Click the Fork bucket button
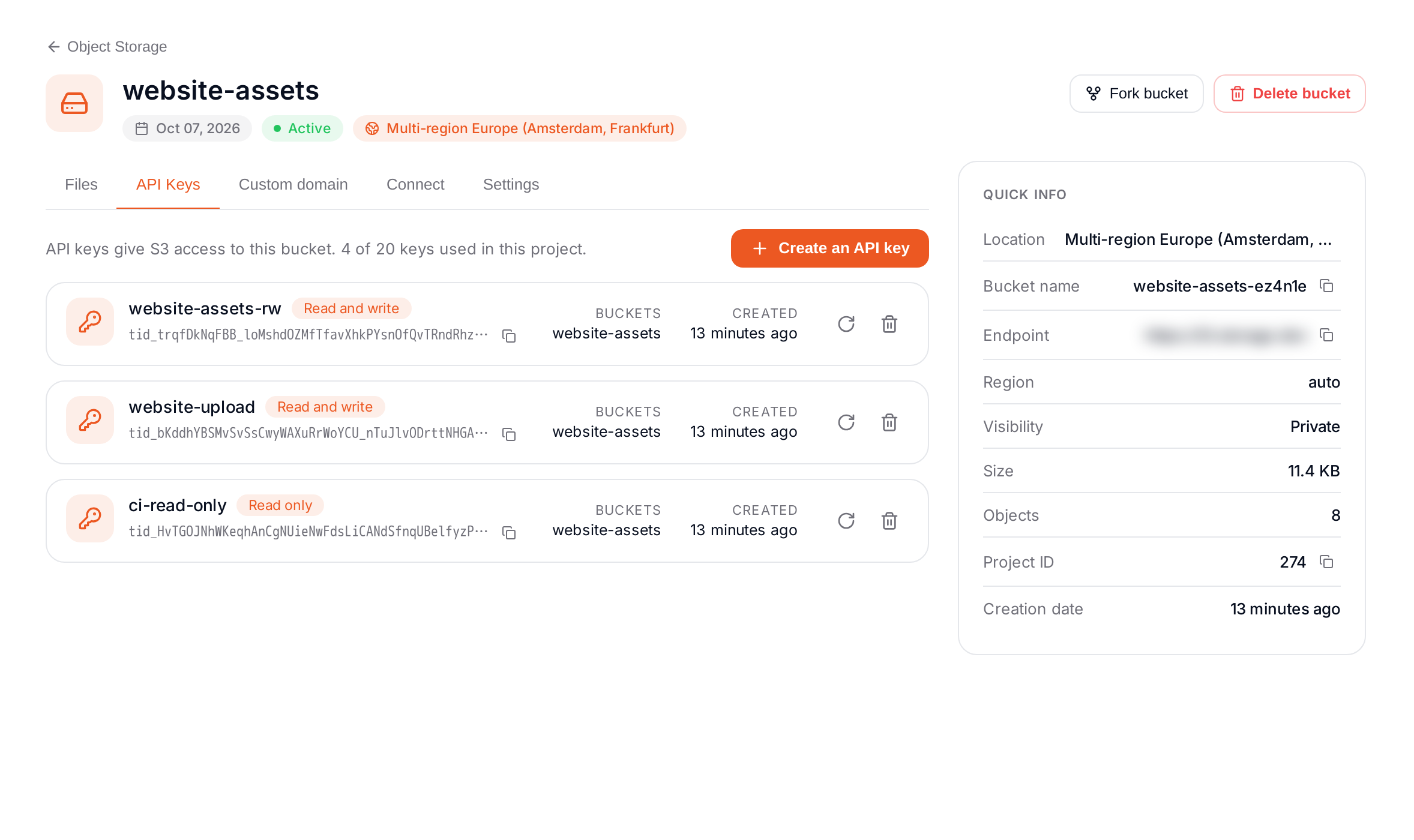This screenshot has height=840, width=1414. pyautogui.click(x=1136, y=94)
